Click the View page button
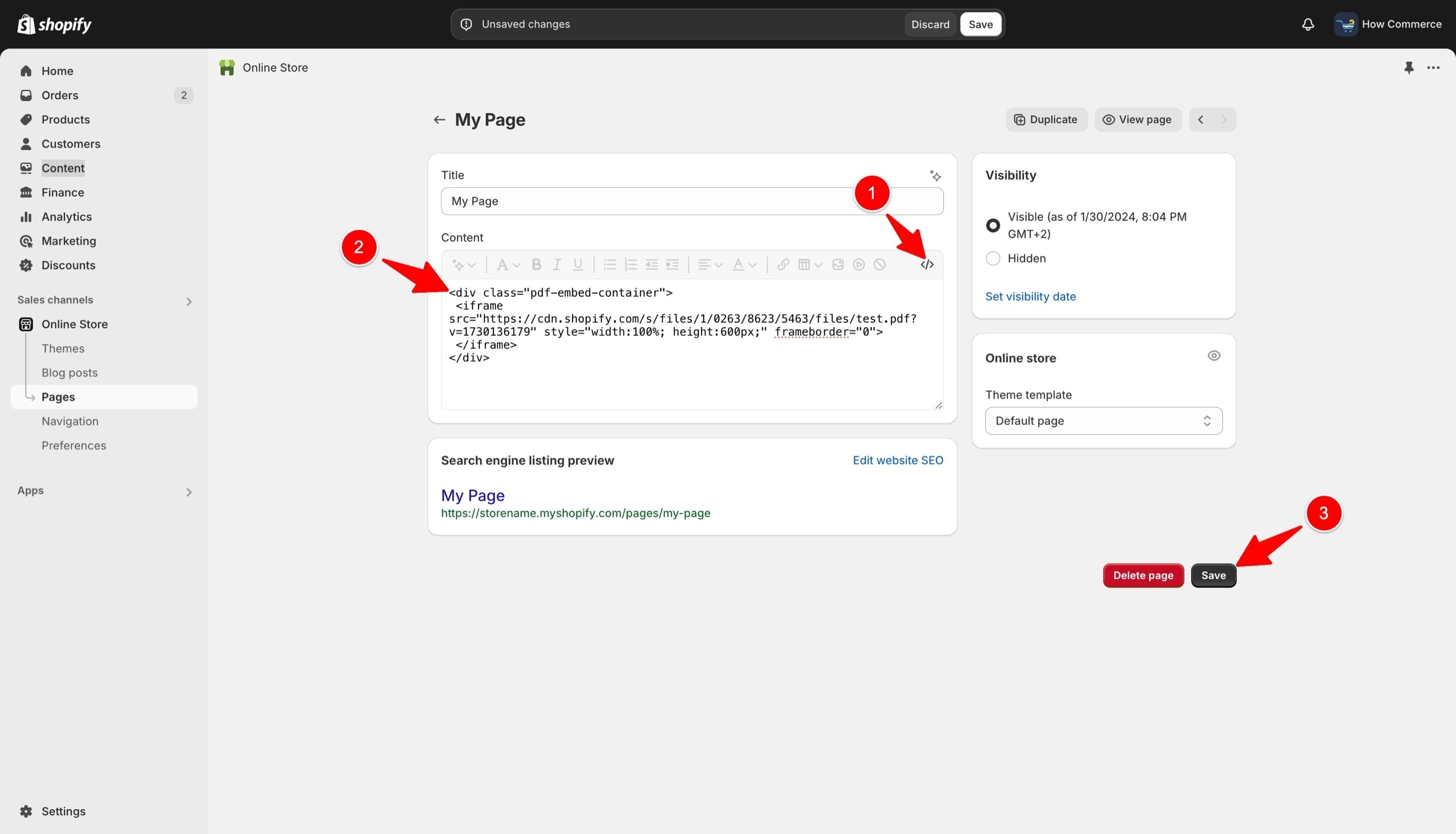 pos(1138,120)
